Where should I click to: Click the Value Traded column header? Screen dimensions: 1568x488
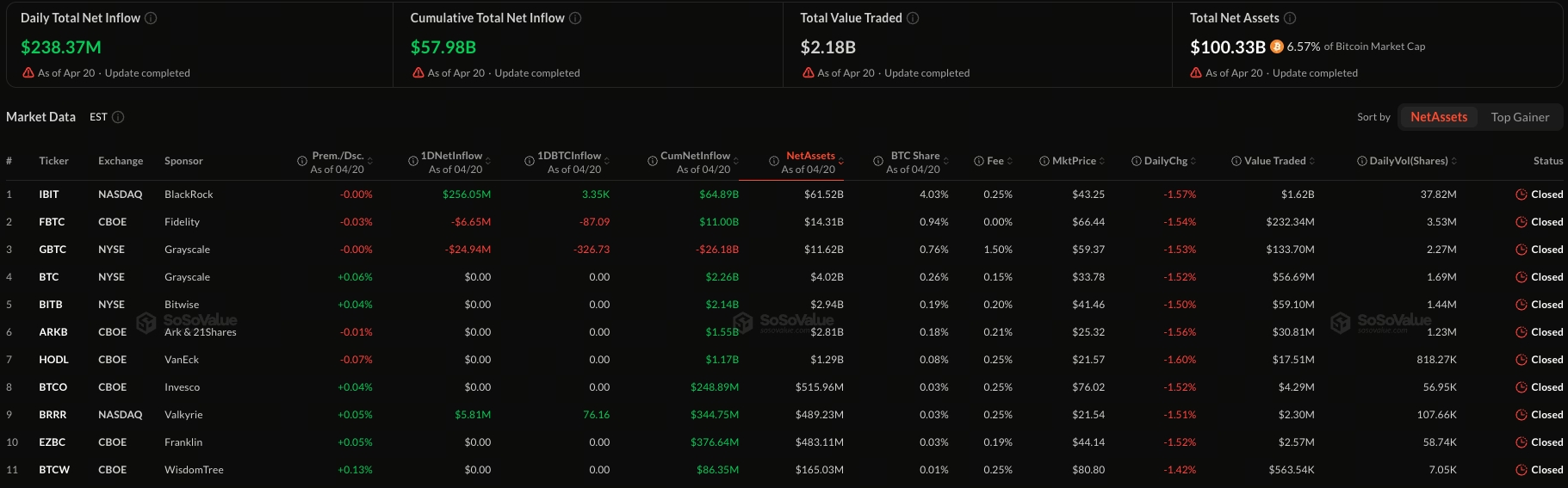(x=1274, y=161)
